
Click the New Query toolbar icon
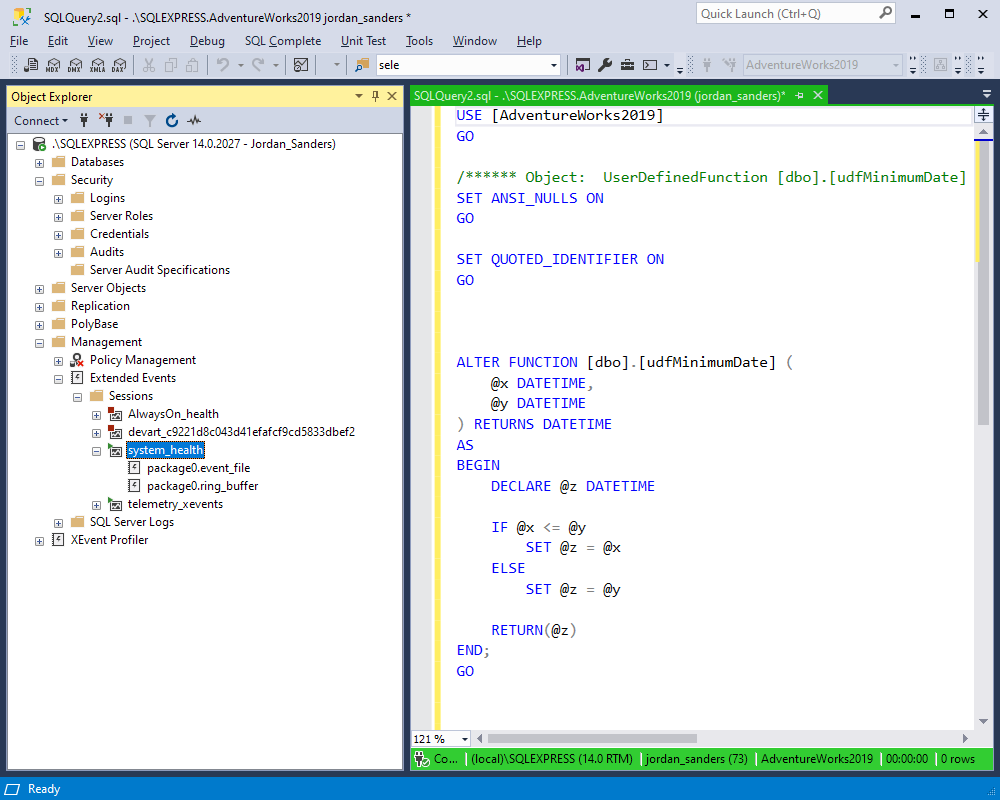[x=31, y=65]
